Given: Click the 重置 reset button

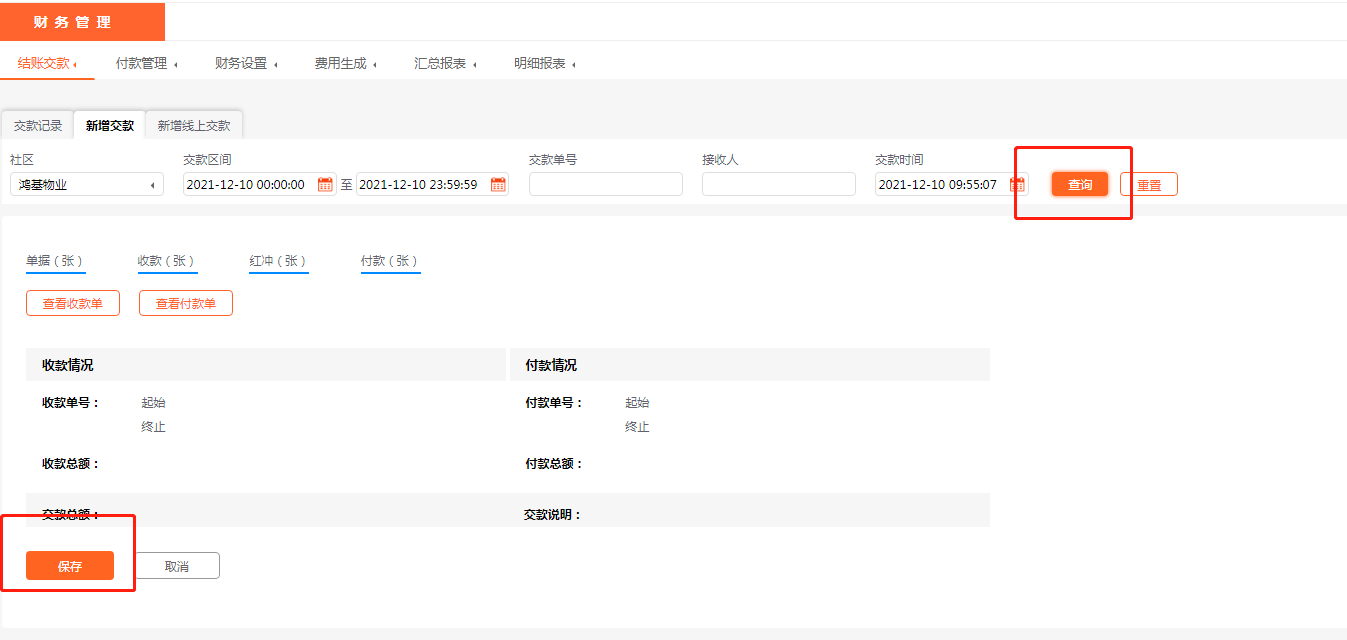Looking at the screenshot, I should [1149, 185].
